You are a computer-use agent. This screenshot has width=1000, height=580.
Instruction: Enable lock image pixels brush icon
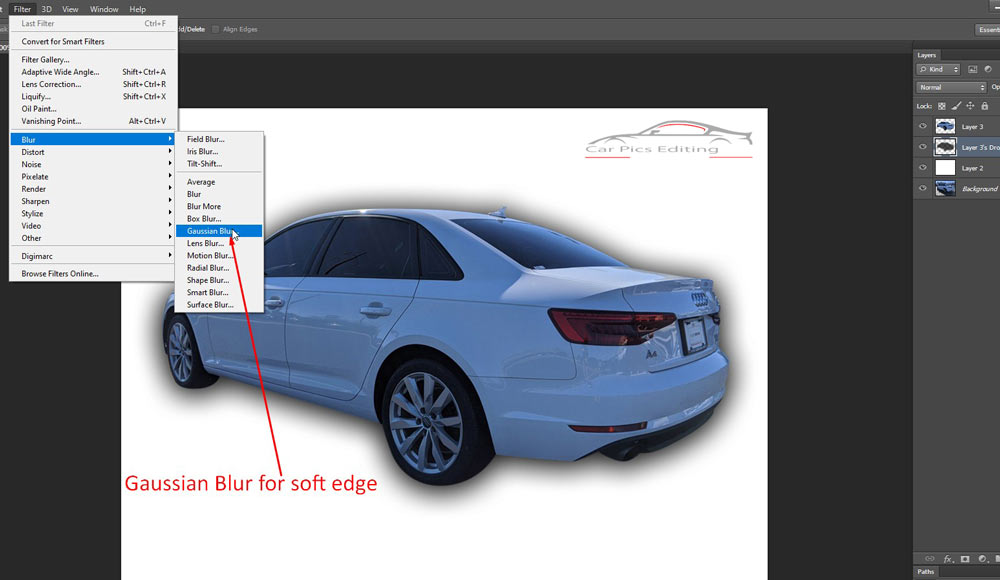(x=956, y=106)
